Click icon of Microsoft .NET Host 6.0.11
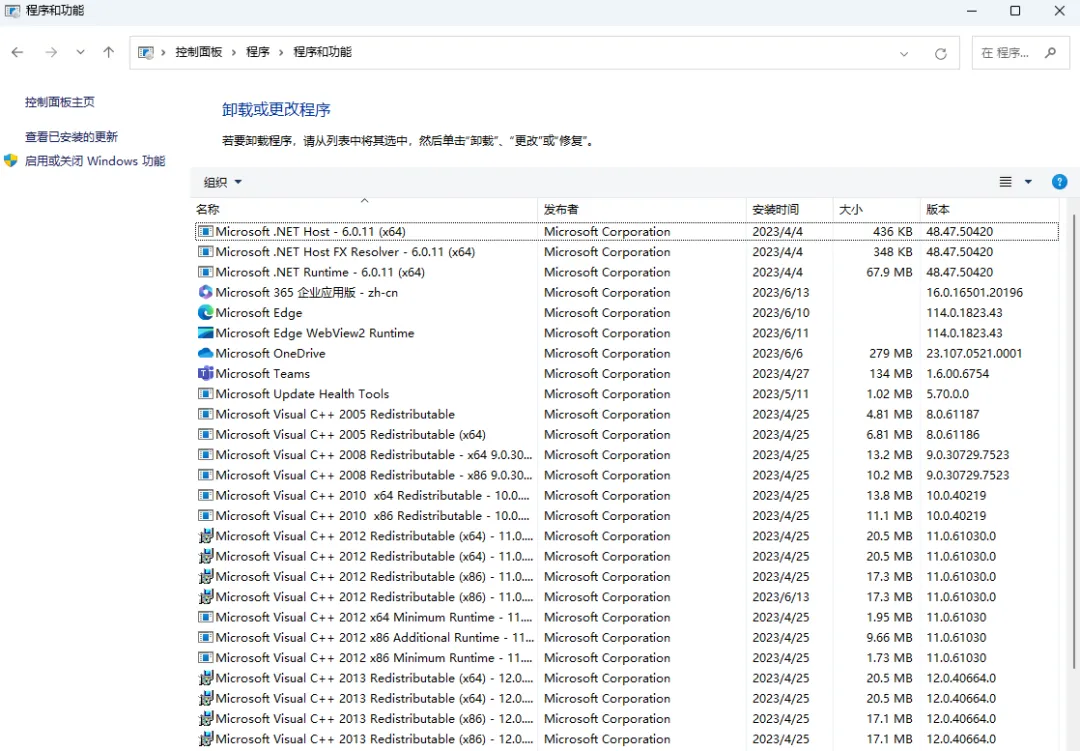The height and width of the screenshot is (751, 1080). point(205,232)
